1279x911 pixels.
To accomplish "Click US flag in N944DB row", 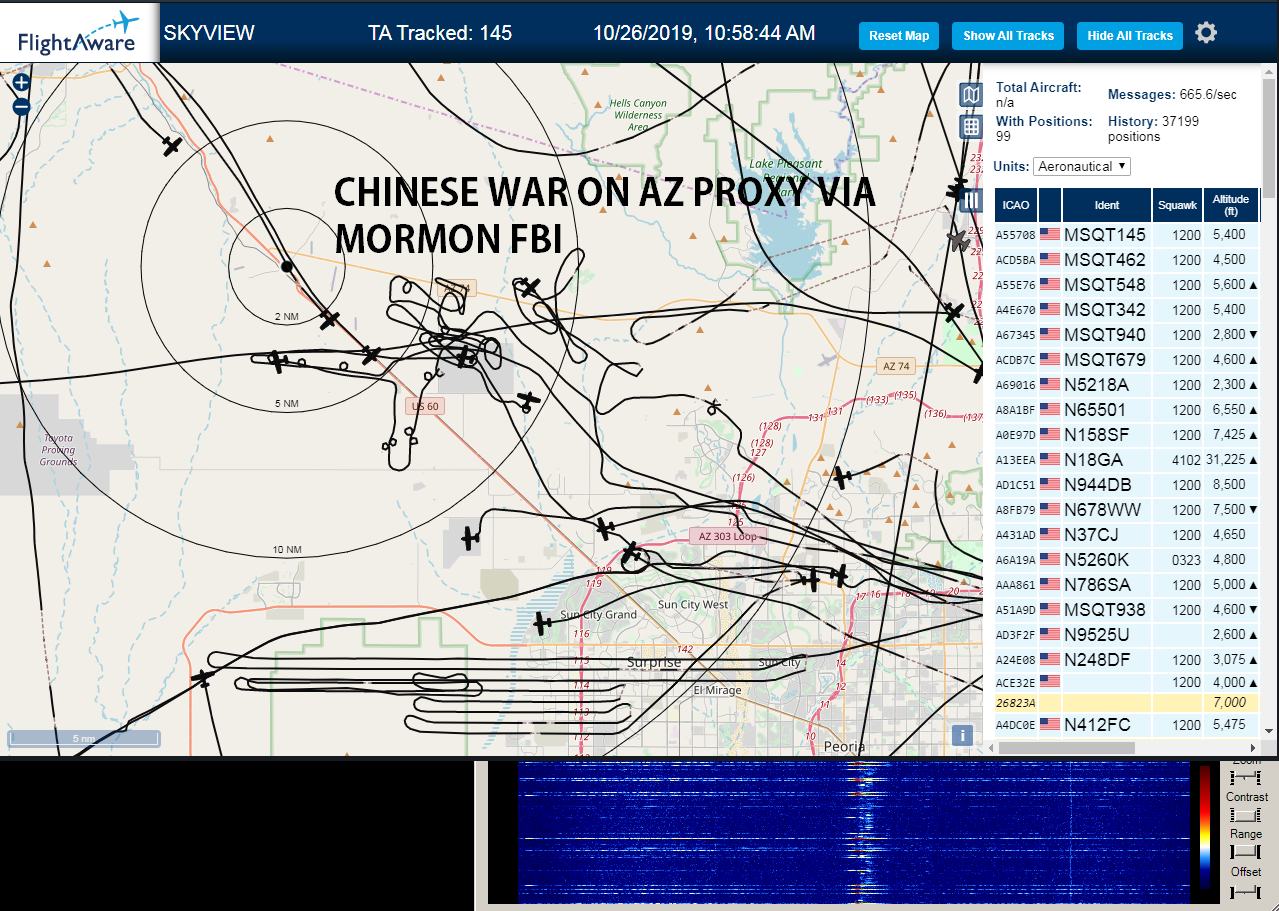I will [x=1050, y=485].
